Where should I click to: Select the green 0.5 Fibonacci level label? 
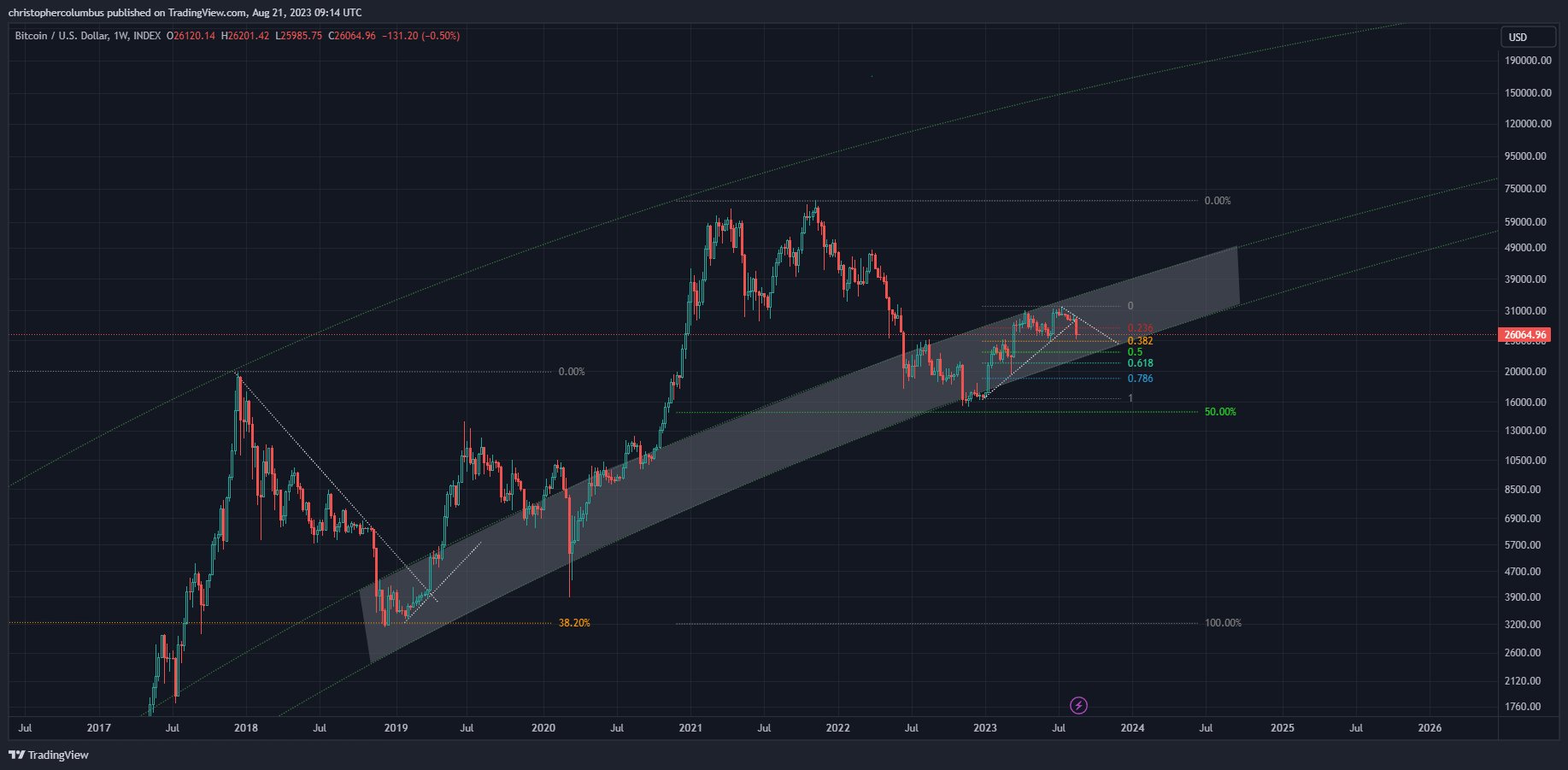1135,352
